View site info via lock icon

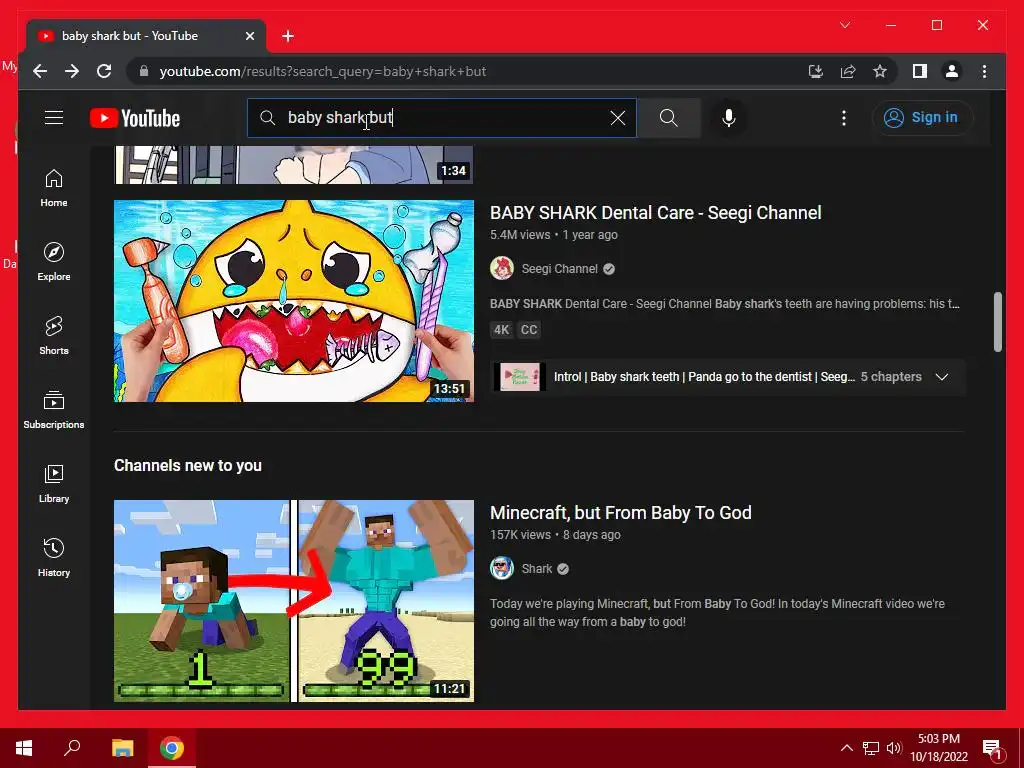[x=144, y=71]
